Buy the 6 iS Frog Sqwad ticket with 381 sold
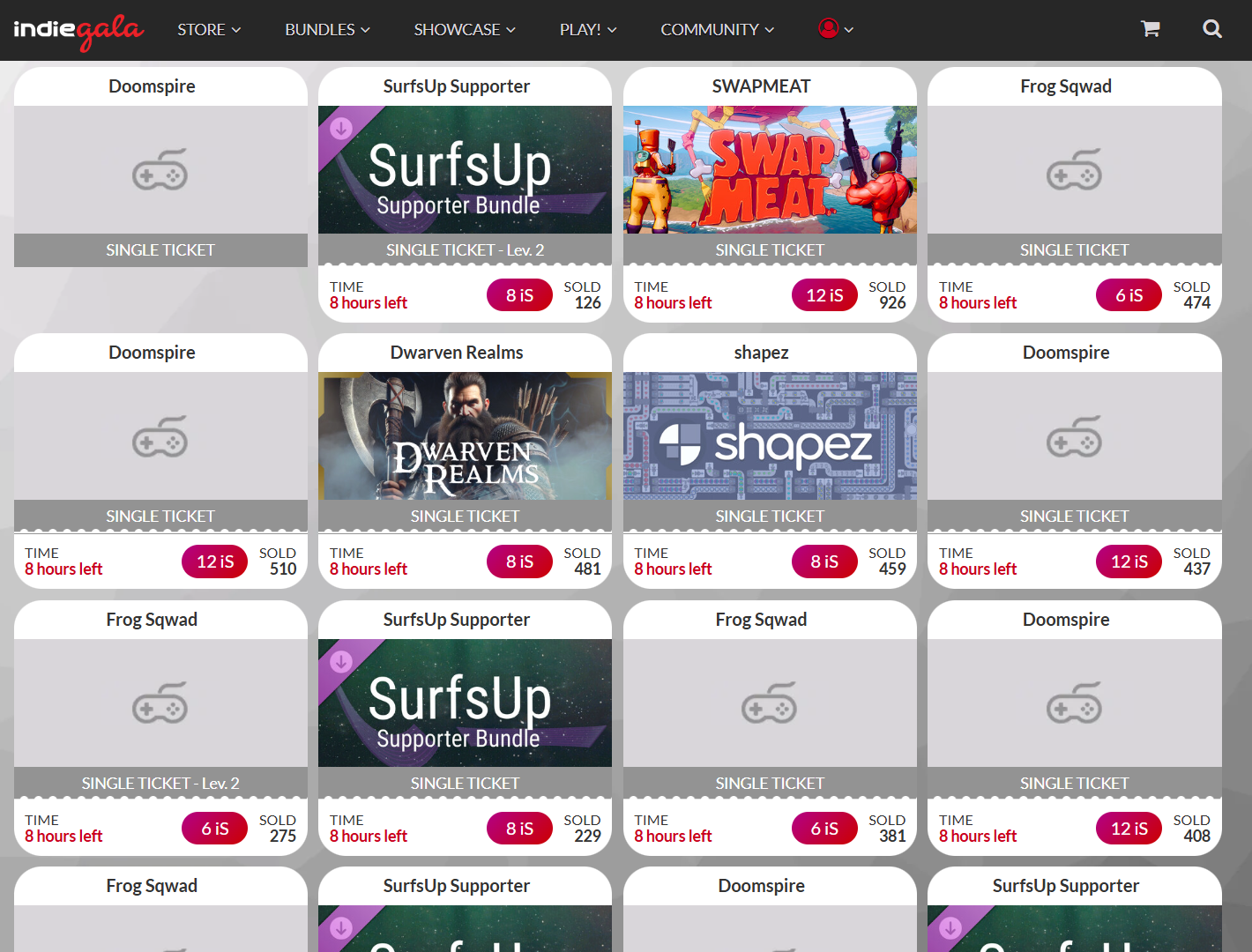 coord(824,829)
